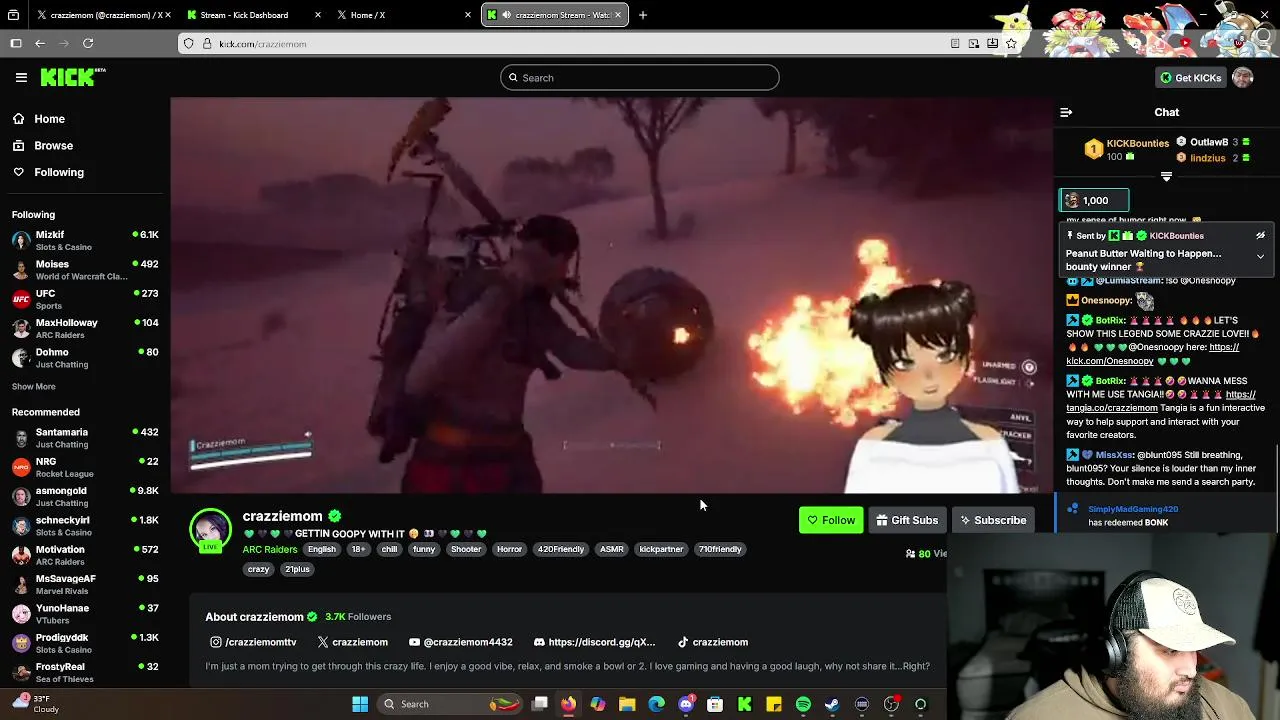Open Task View from the taskbar
1280x720 pixels.
tap(539, 704)
